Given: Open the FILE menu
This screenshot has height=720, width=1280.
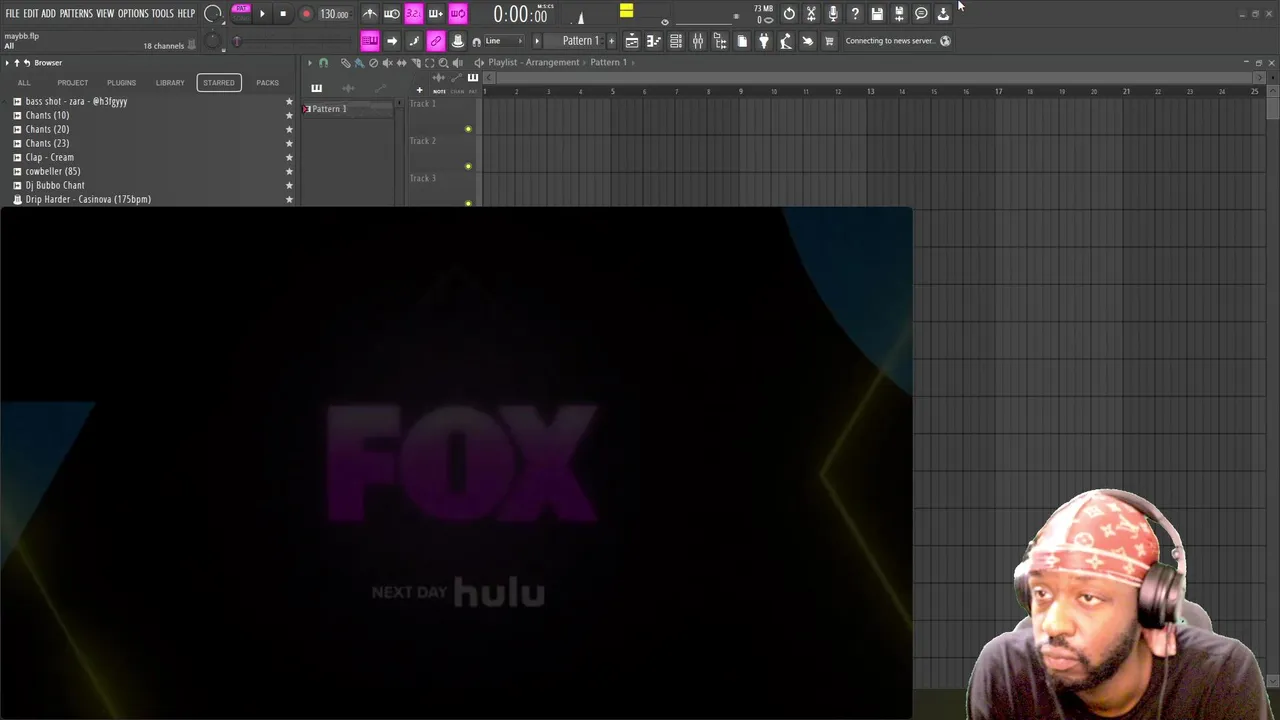Looking at the screenshot, I should [x=12, y=13].
